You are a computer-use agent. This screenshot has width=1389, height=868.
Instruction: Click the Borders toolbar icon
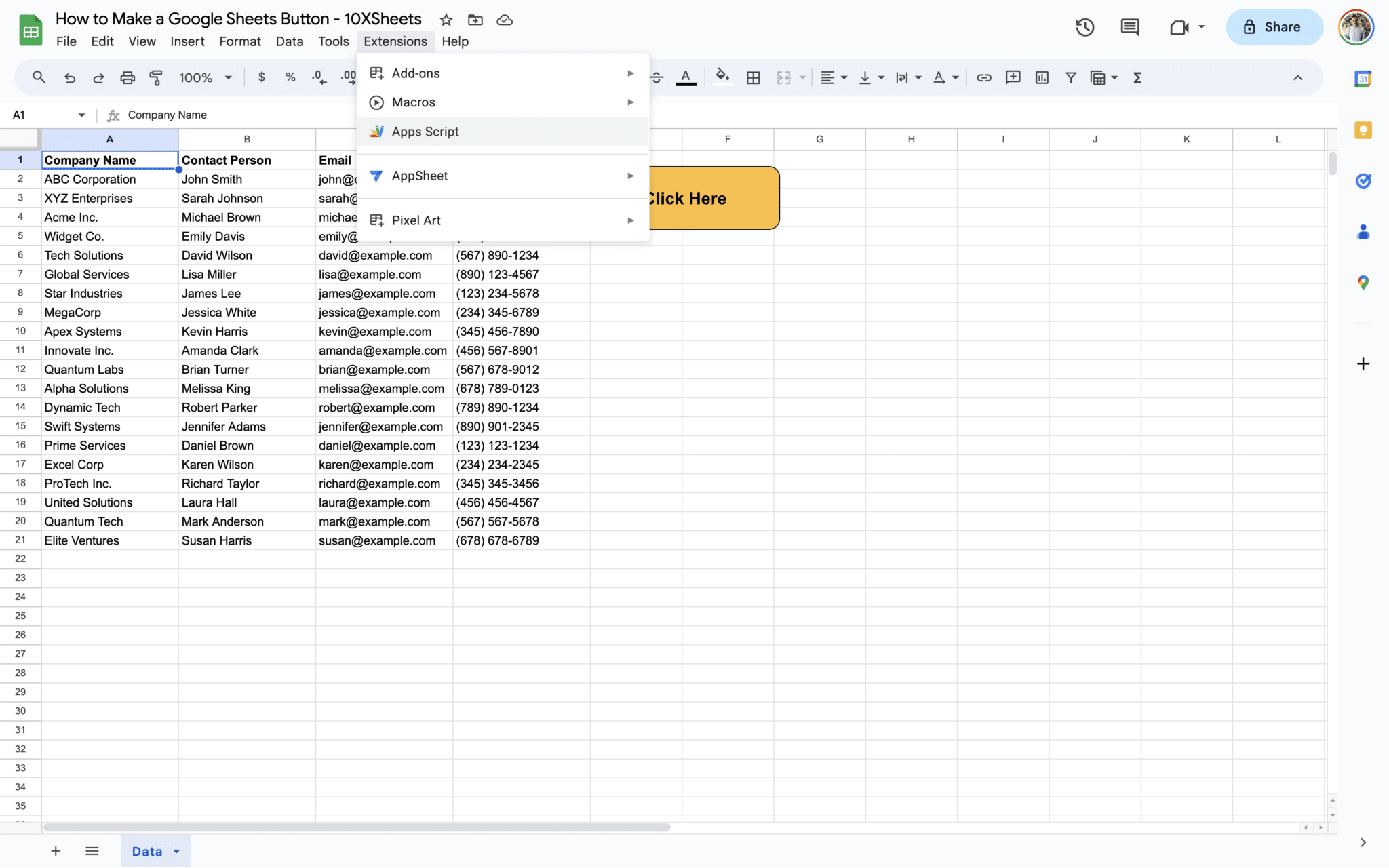pos(753,78)
